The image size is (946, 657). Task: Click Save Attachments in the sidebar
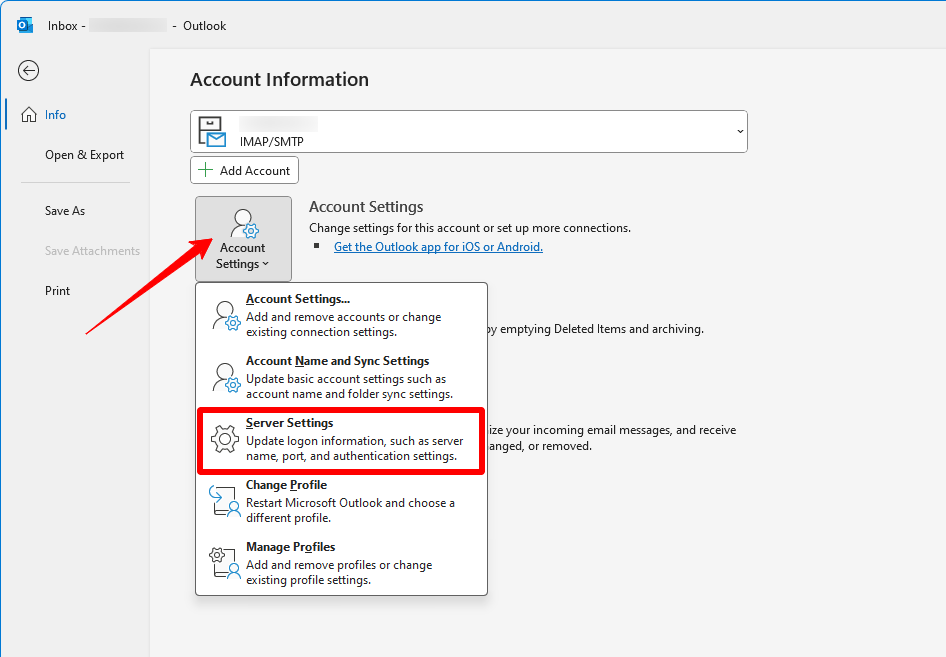pyautogui.click(x=92, y=251)
